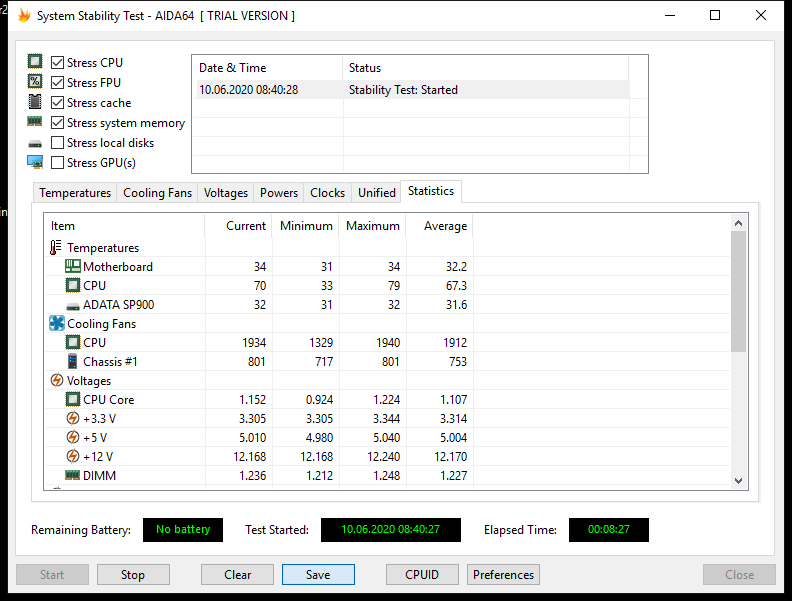The image size is (792, 601).
Task: Click the Current column header
Action: tap(238, 226)
